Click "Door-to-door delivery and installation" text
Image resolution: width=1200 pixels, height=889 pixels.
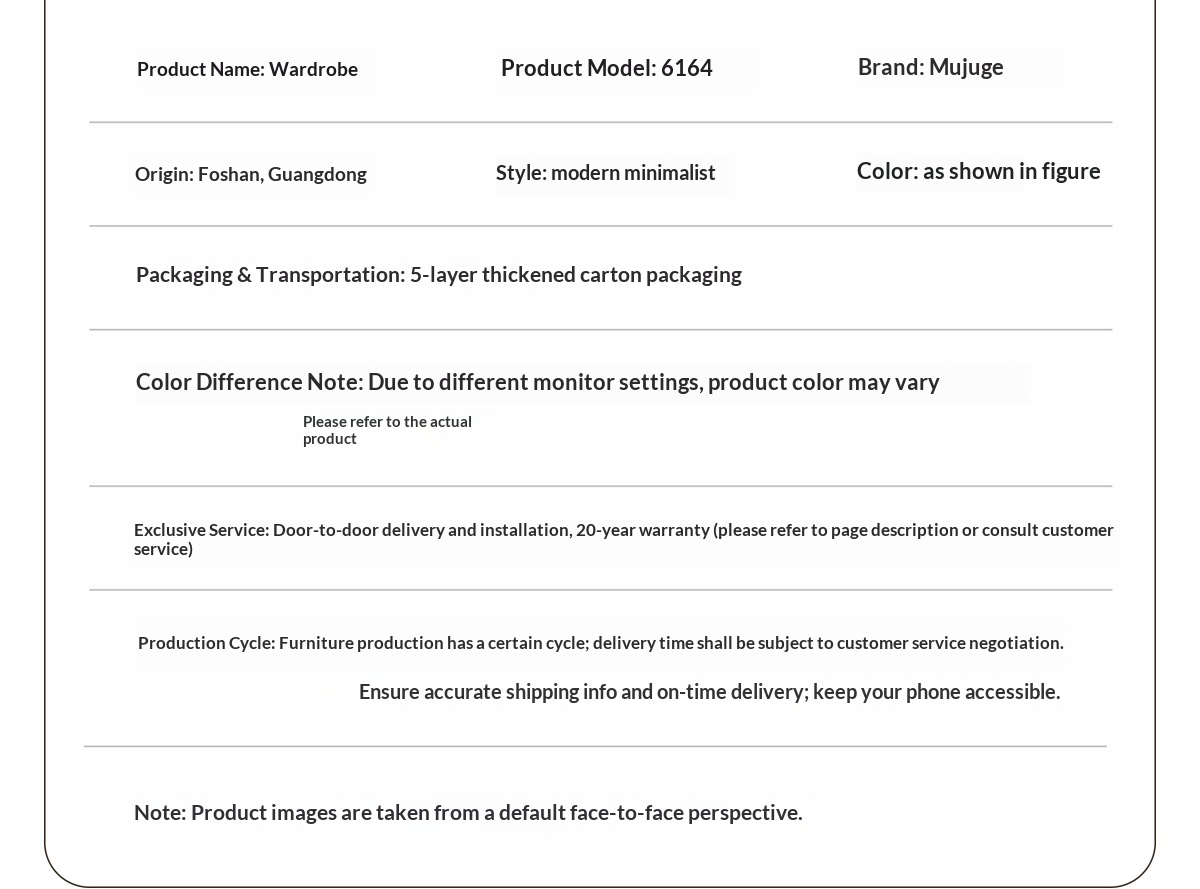click(421, 530)
